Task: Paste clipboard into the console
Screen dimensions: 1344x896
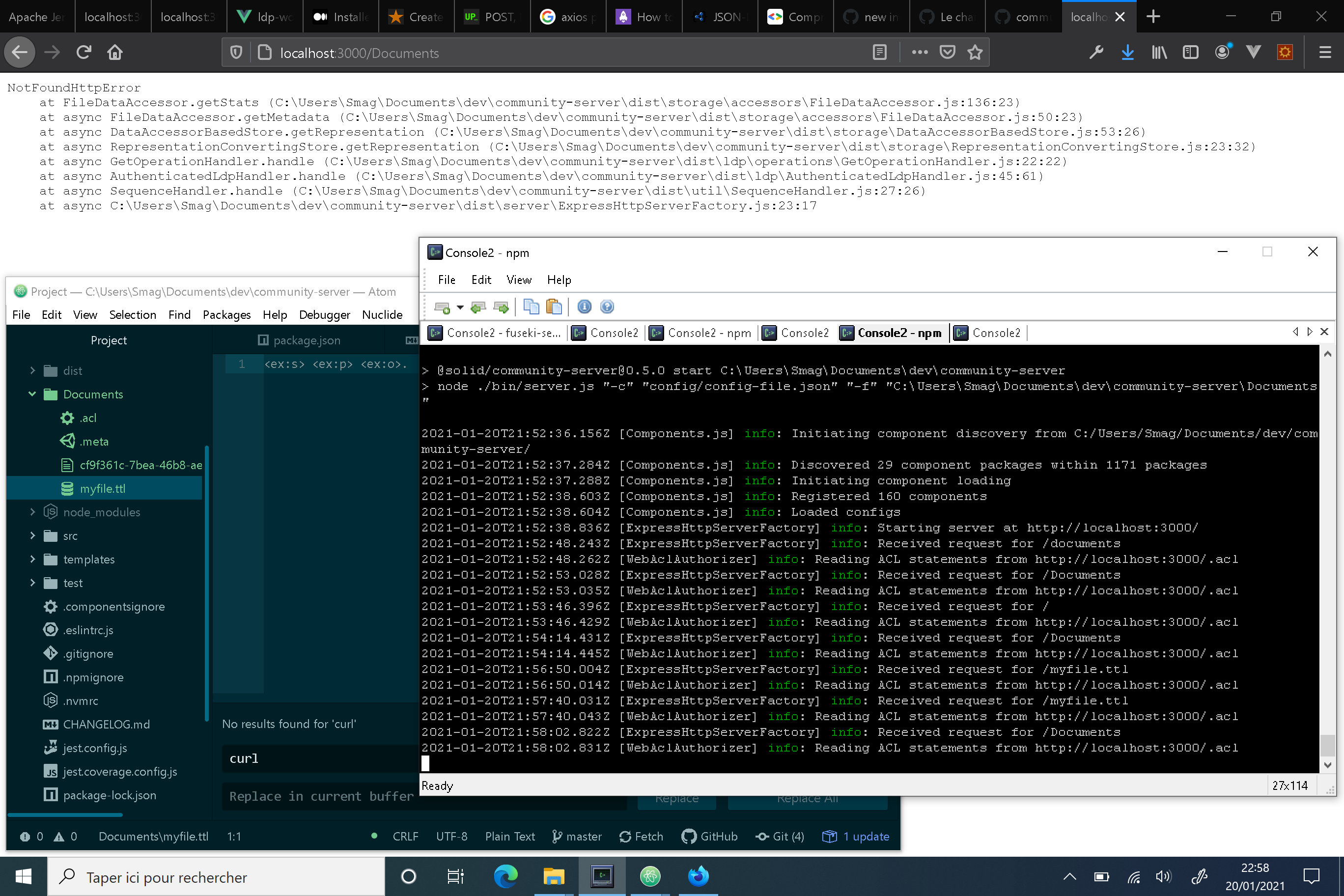Action: (553, 307)
